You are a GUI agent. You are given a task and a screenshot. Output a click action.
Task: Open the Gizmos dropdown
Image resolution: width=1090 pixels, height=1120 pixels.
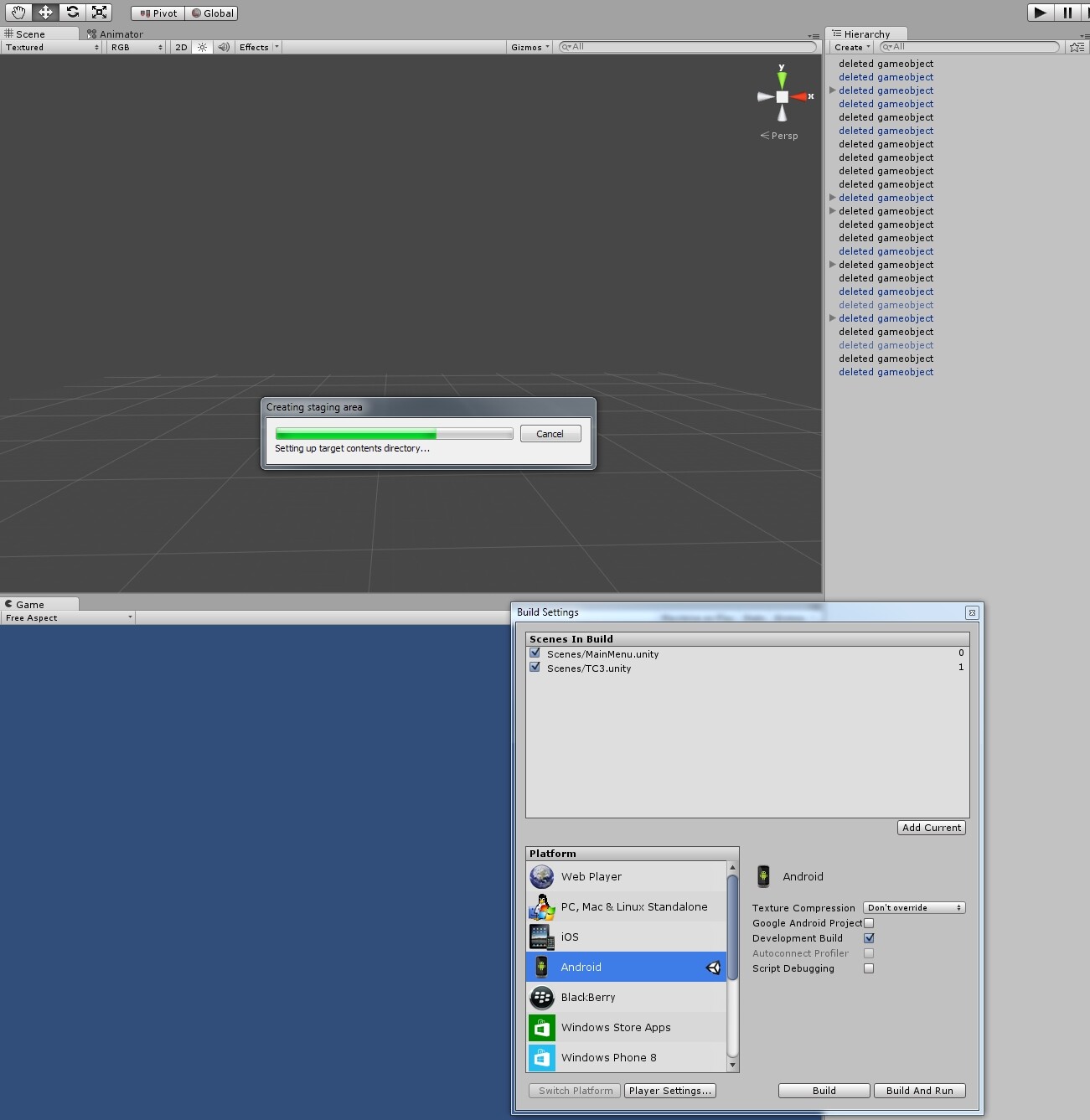(x=530, y=48)
